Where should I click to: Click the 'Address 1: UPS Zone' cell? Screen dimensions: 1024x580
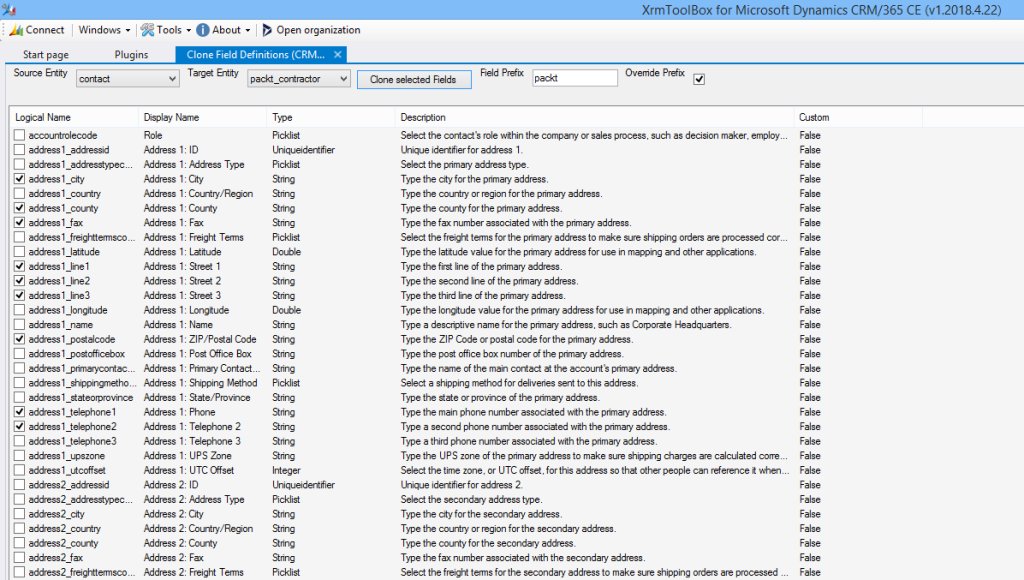click(x=187, y=456)
